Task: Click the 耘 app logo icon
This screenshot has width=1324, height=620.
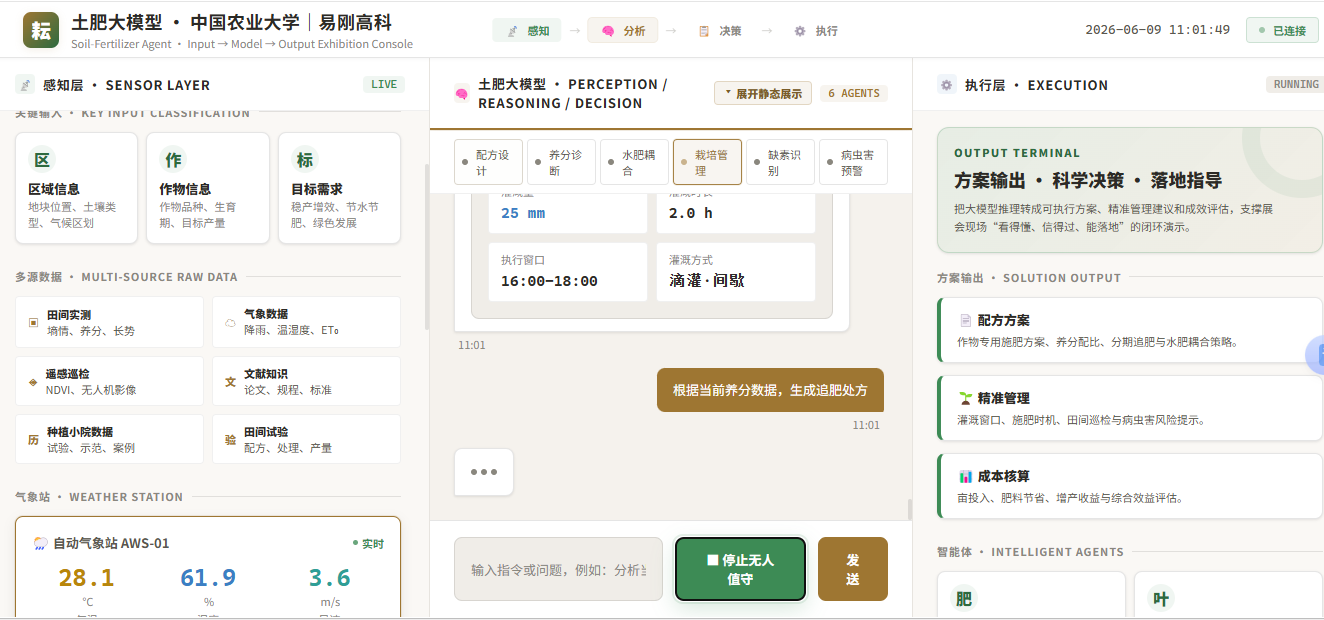Action: click(x=41, y=30)
